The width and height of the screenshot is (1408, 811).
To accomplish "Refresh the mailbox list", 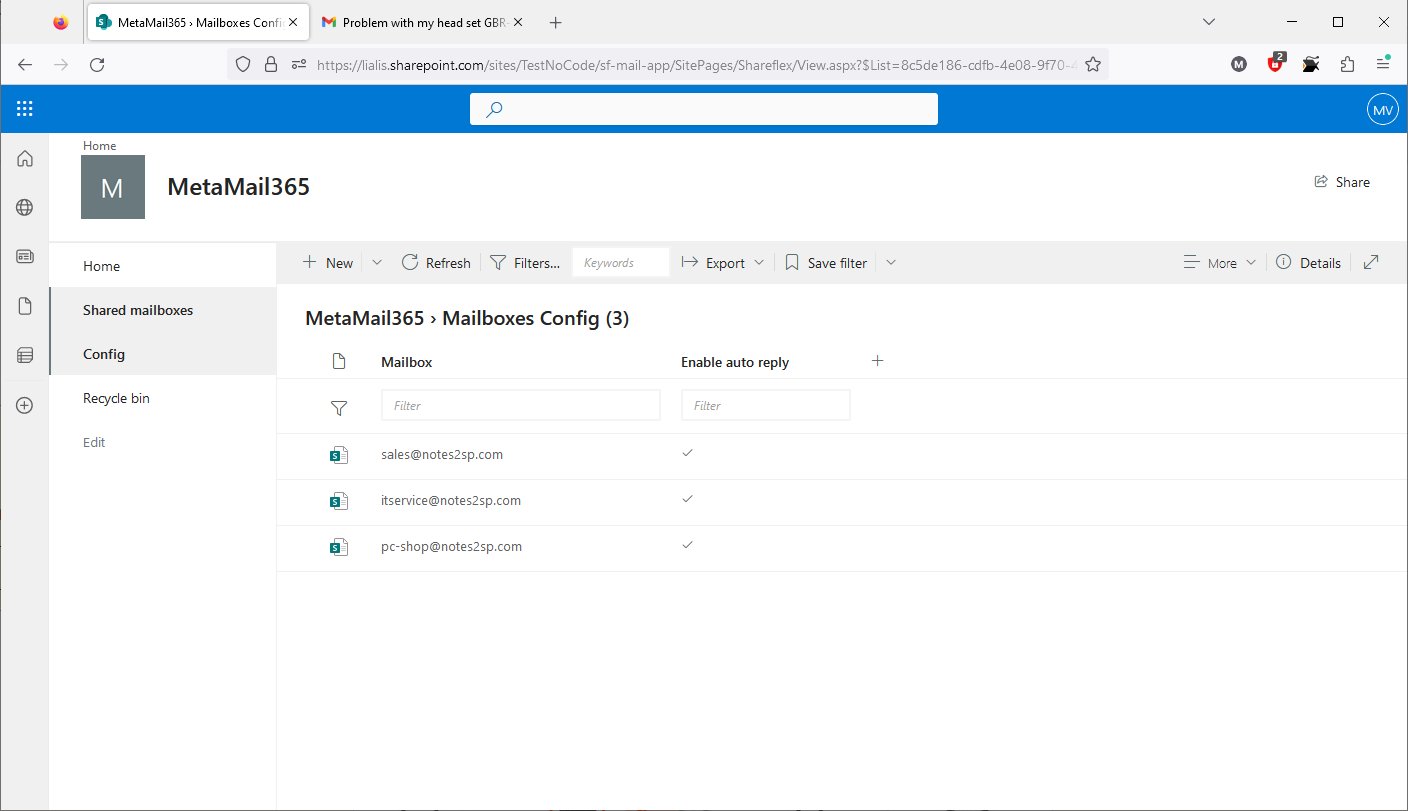I will point(436,263).
